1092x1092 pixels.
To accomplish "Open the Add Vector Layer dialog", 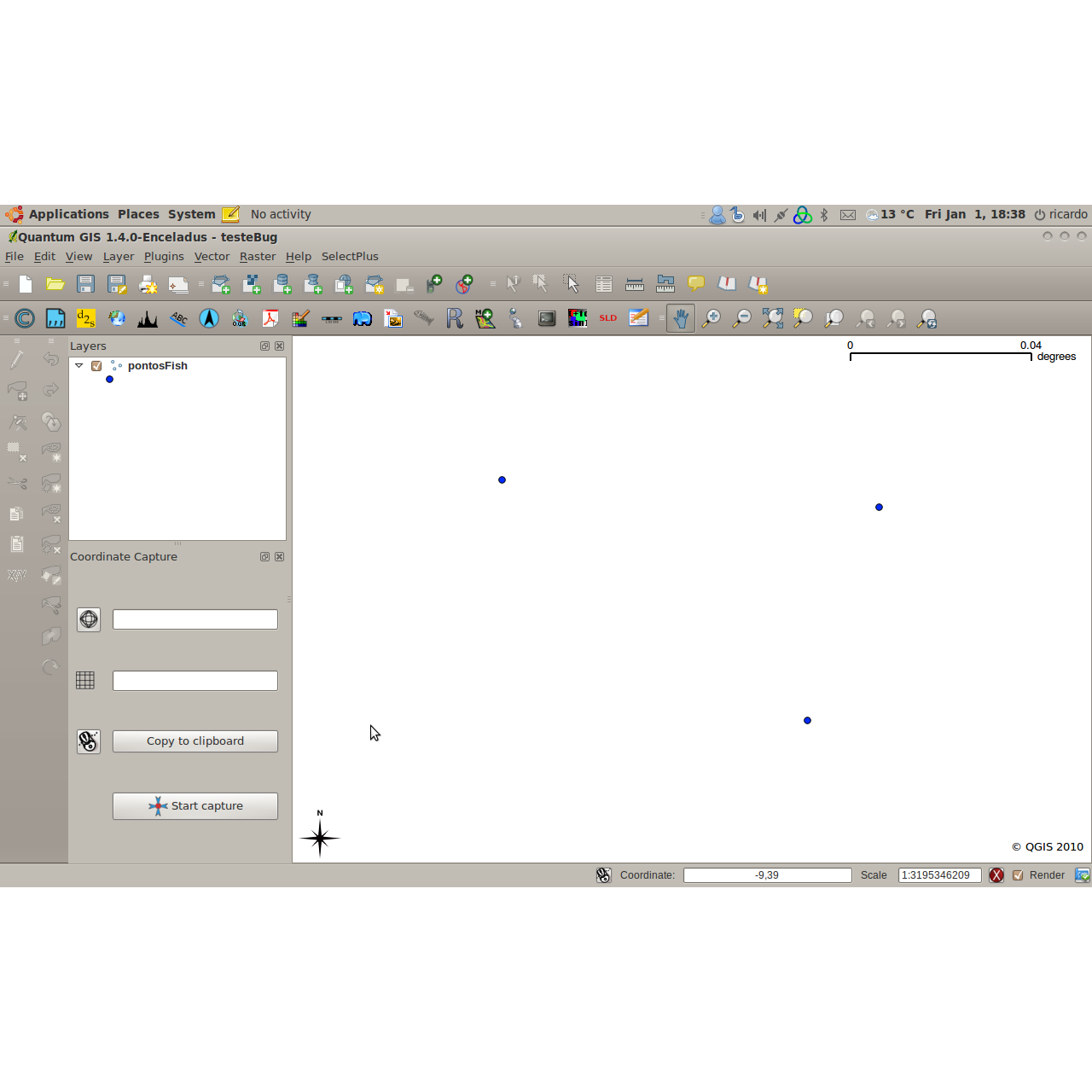I will 220,283.
